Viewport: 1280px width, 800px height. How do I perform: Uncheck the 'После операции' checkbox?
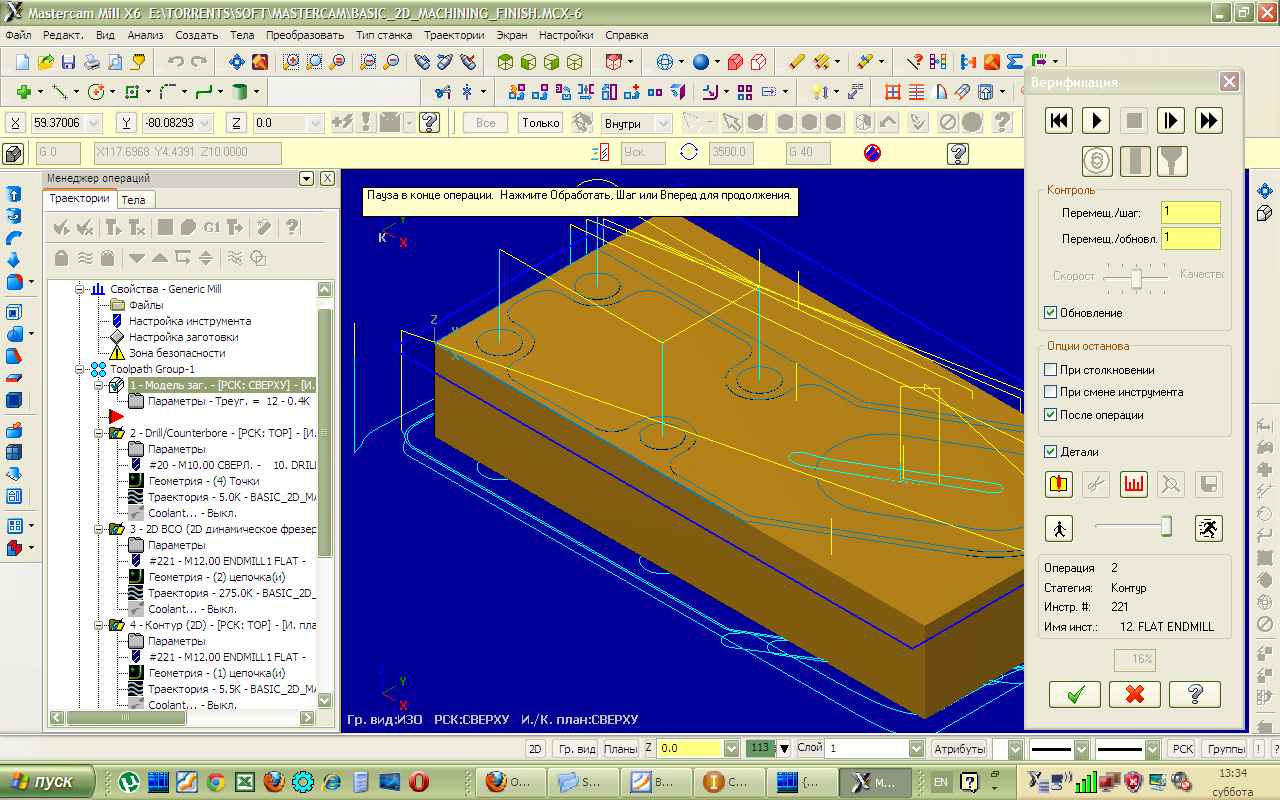click(x=1051, y=415)
